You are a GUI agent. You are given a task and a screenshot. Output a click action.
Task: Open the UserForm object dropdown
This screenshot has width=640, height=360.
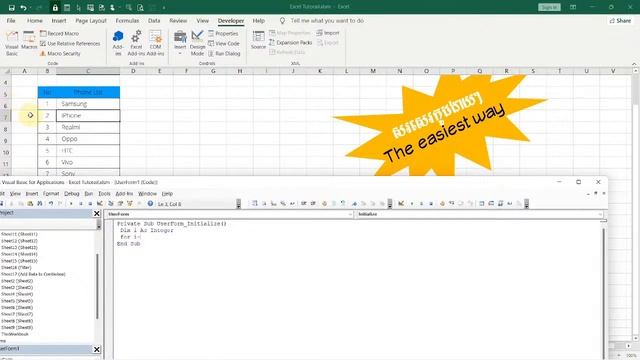[x=350, y=214]
